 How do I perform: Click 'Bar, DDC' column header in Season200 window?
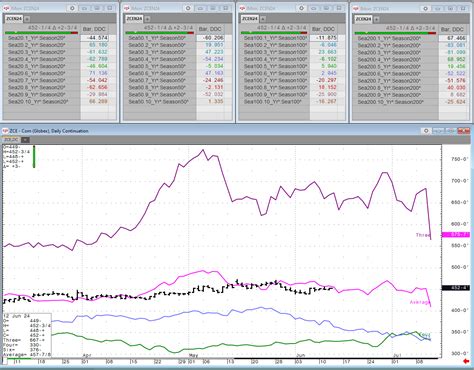point(453,29)
